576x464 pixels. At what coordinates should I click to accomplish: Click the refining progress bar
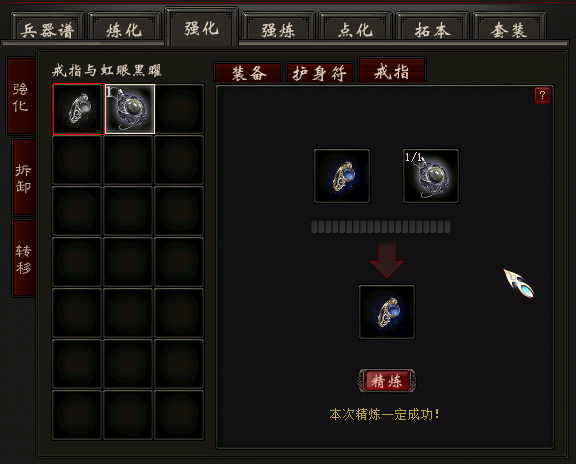pyautogui.click(x=381, y=227)
